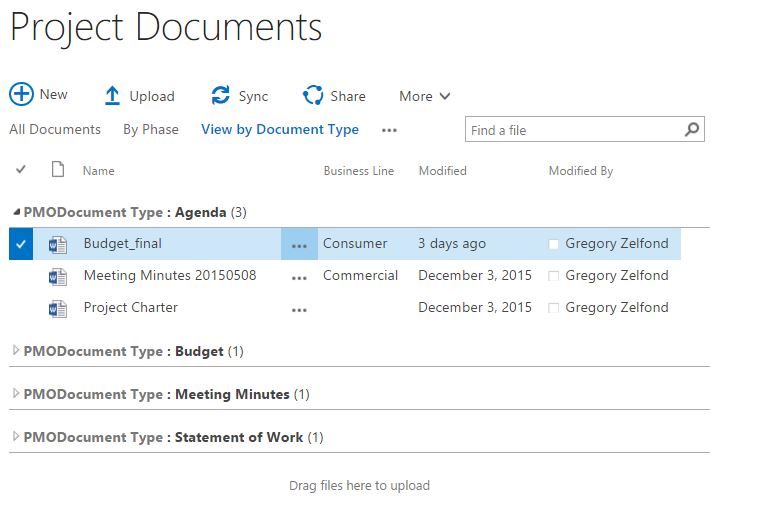Click the Word icon for Budget_final
769x517 pixels.
pyautogui.click(x=58, y=244)
